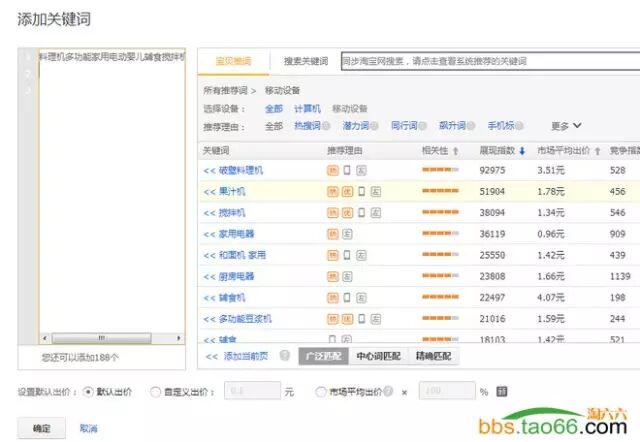
Task: Click the 左 badge in 破壁料理机 row
Action: [361, 170]
